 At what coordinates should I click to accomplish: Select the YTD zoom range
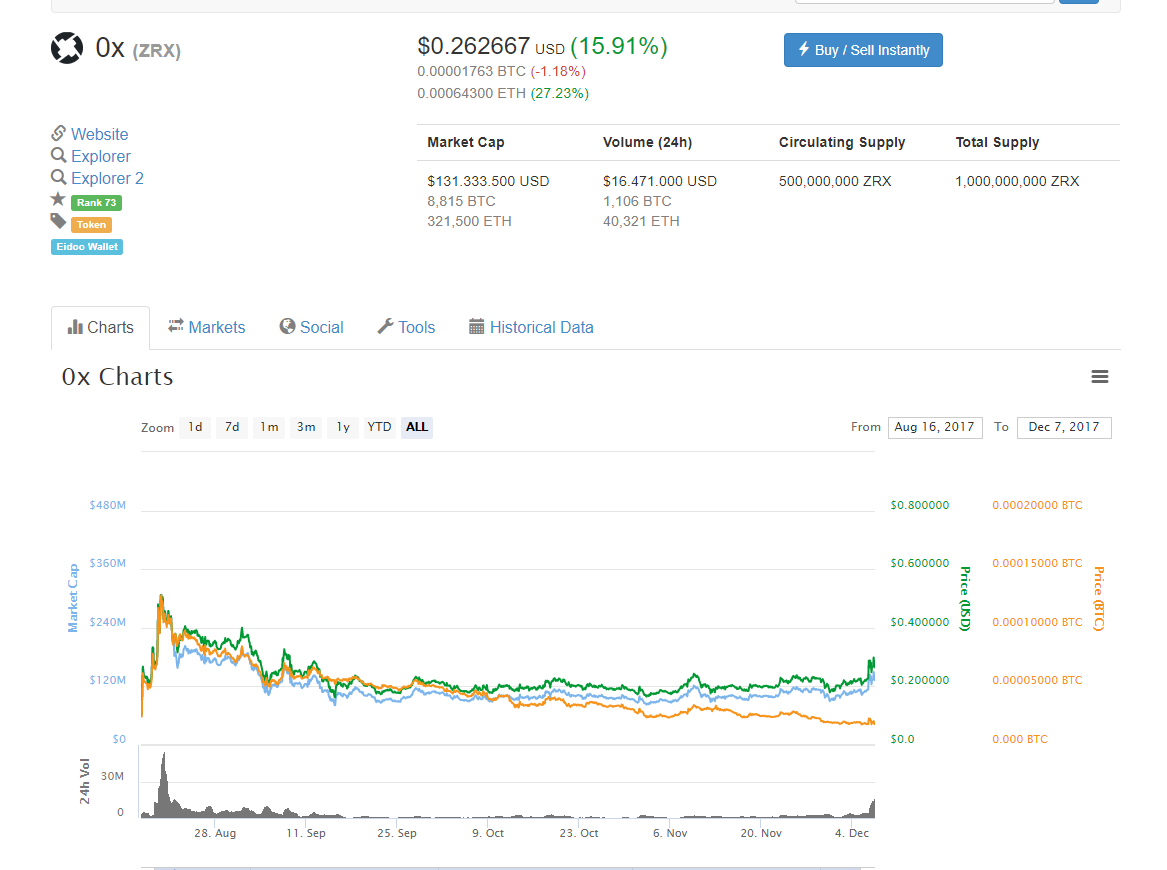coord(379,427)
